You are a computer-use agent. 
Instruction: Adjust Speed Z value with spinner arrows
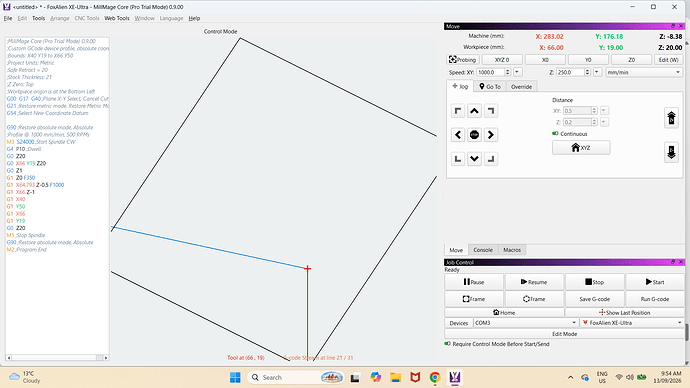pos(587,72)
